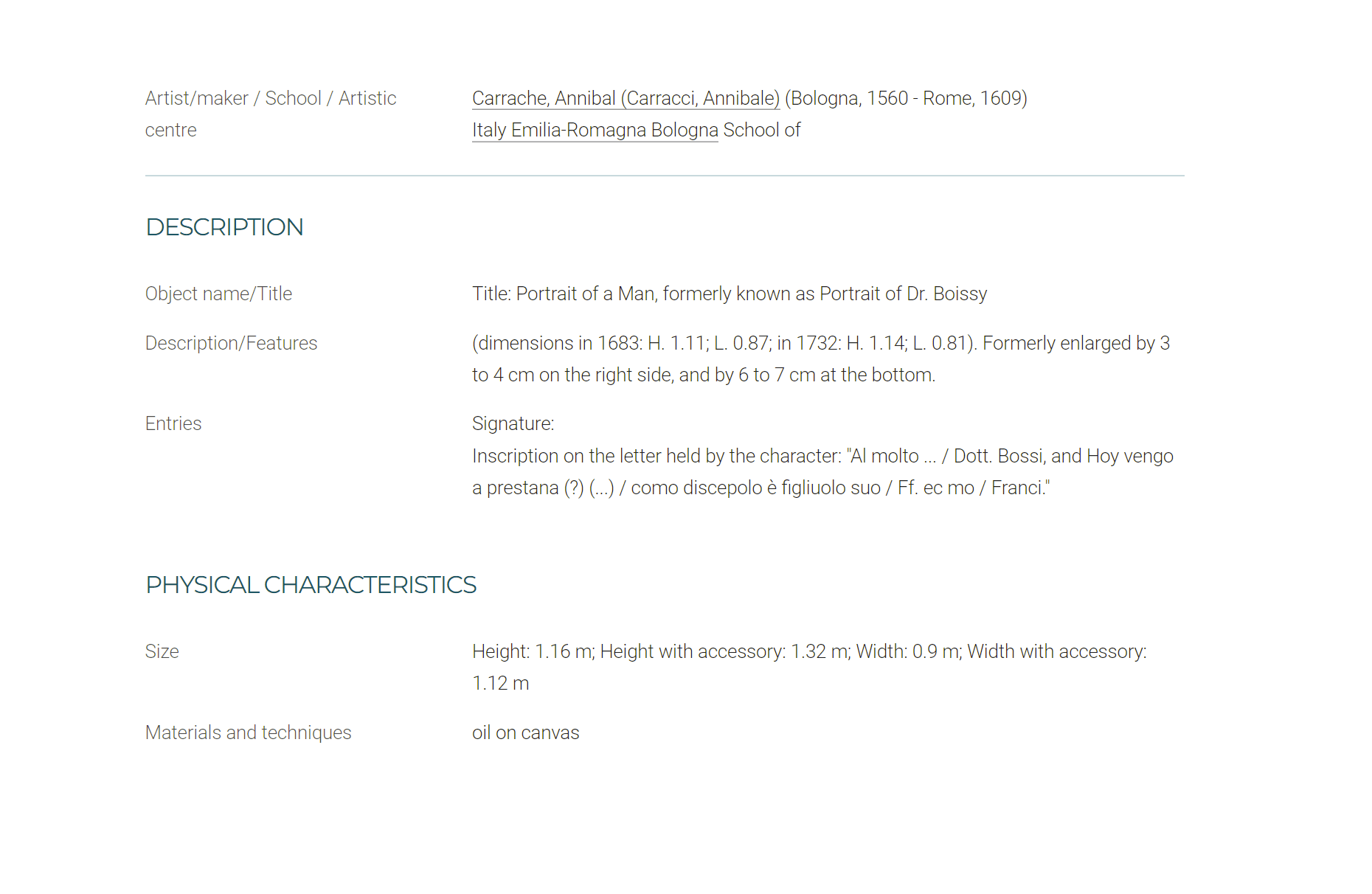Screen dimensions: 1372x894
Task: Click the Height: 1.16 m size value
Action: pos(533,651)
